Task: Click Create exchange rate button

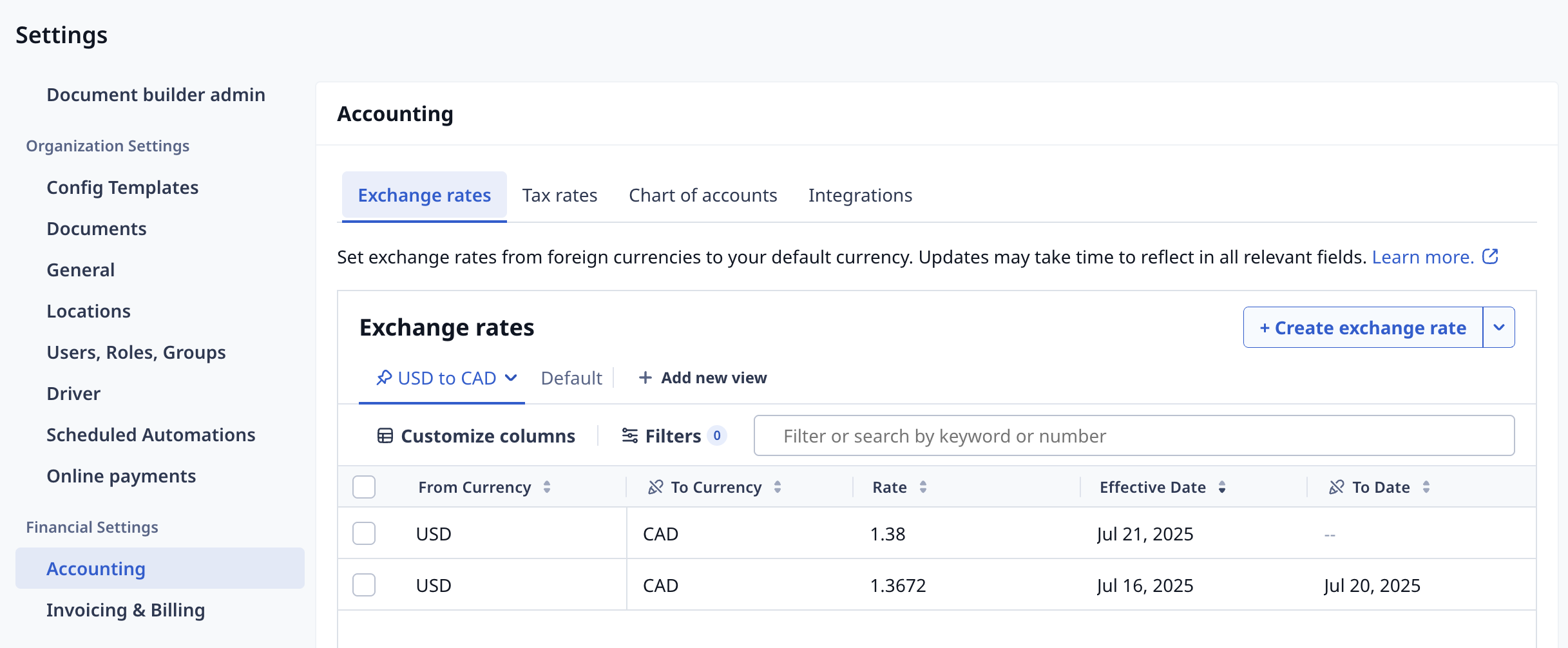Action: 1363,327
